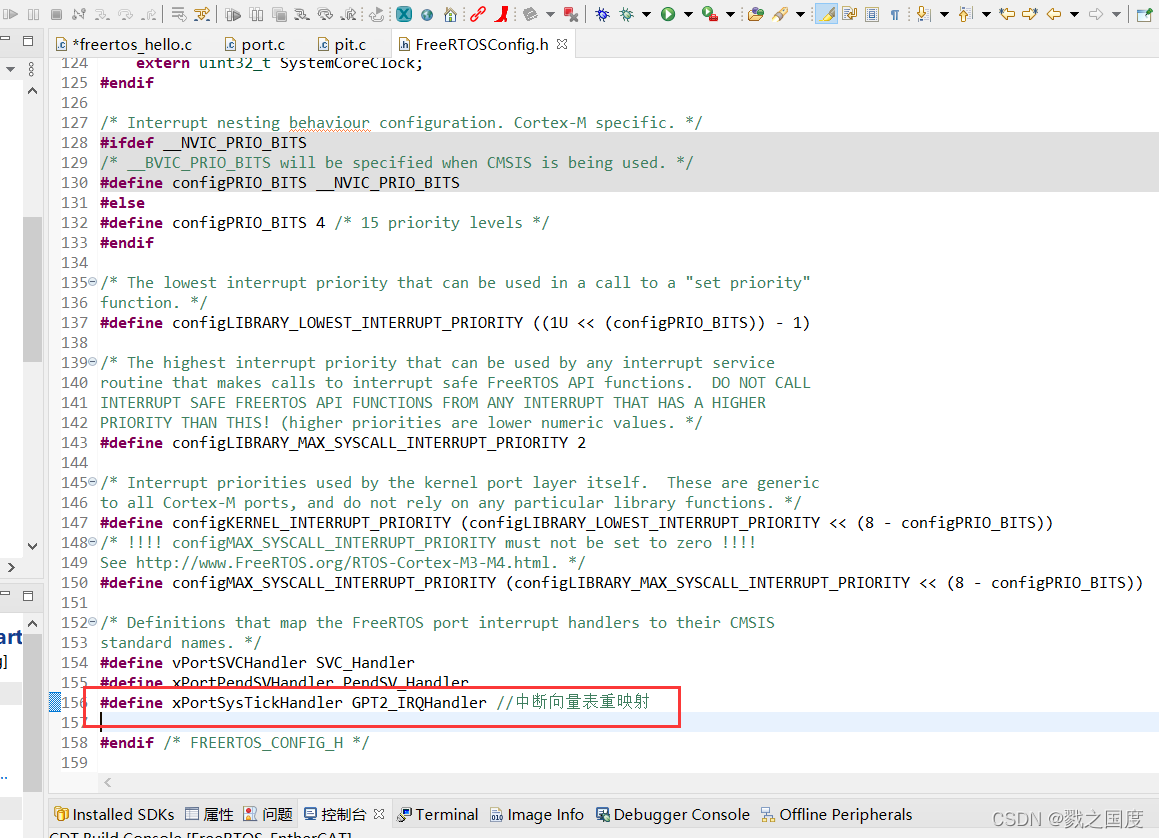Click the Resume All debug sessions icon
The image size is (1159, 838).
[233, 14]
